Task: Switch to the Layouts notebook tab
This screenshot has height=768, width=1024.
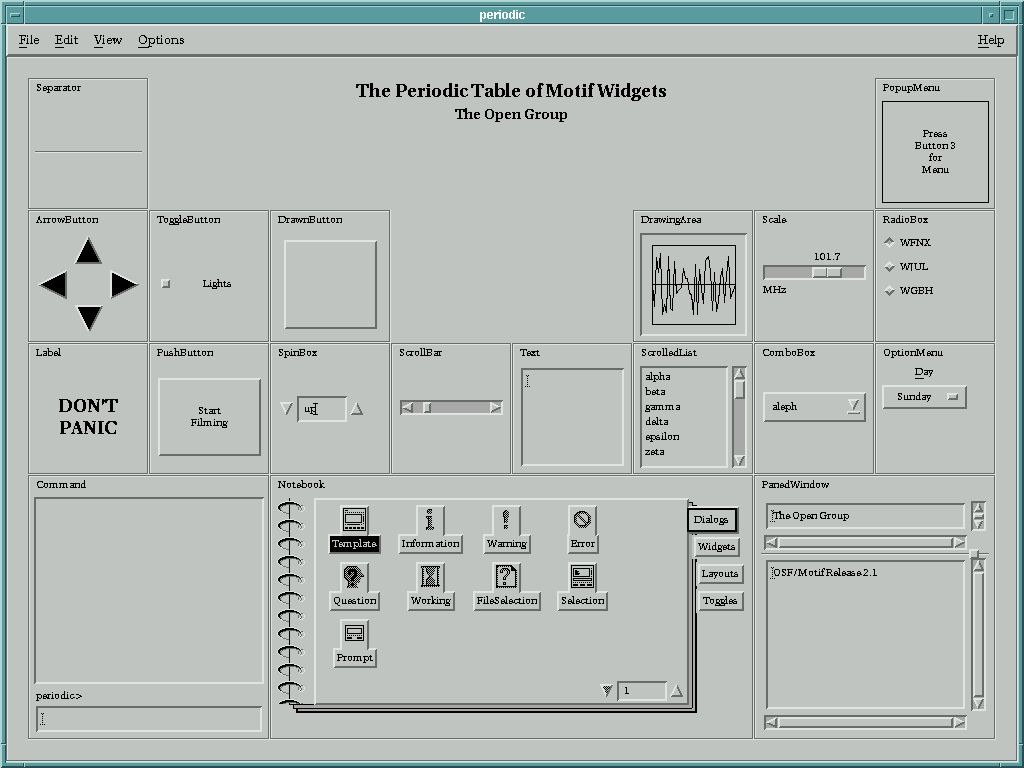Action: [719, 574]
